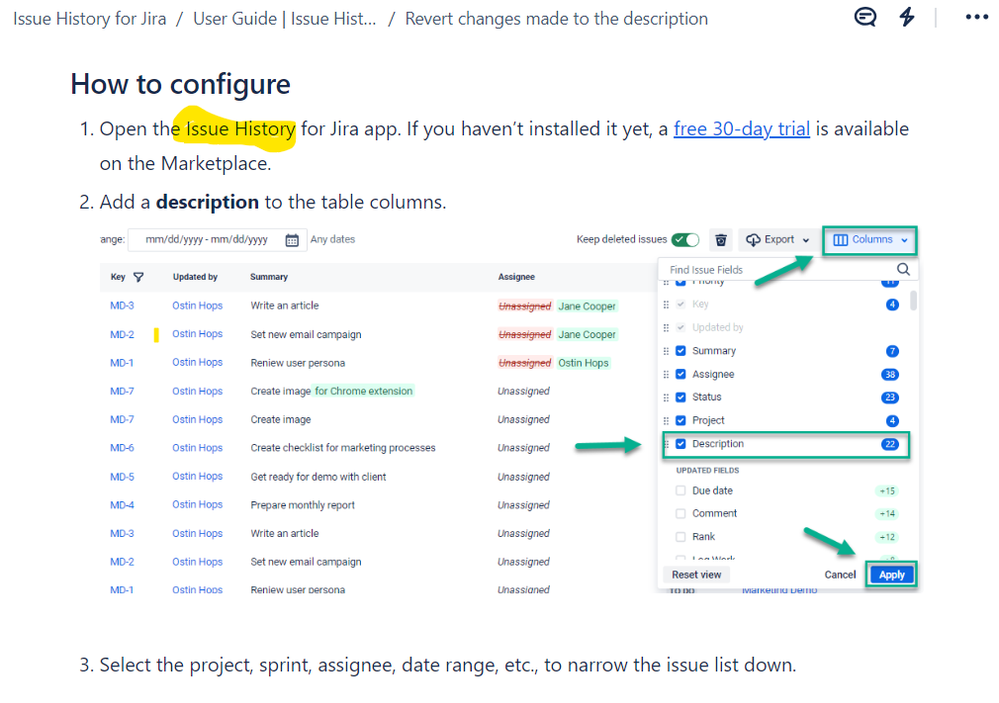
Task: Go to Issue History for Jira breadcrumb
Action: (x=90, y=18)
